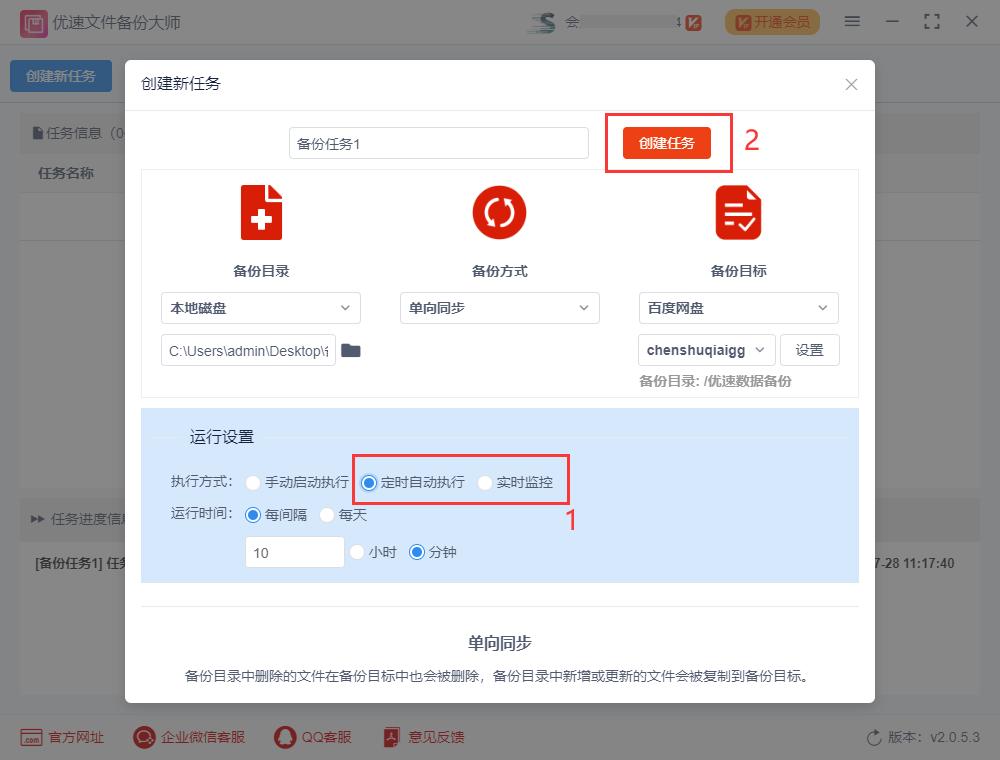This screenshot has width=1000, height=760.
Task: Click the 意见反馈 feedback icon
Action: point(389,737)
